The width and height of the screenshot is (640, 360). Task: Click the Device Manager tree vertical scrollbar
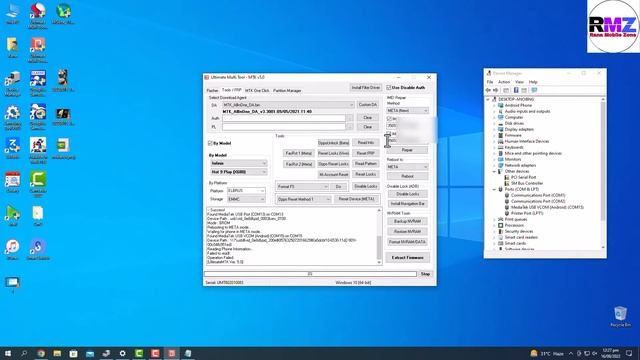pos(603,173)
